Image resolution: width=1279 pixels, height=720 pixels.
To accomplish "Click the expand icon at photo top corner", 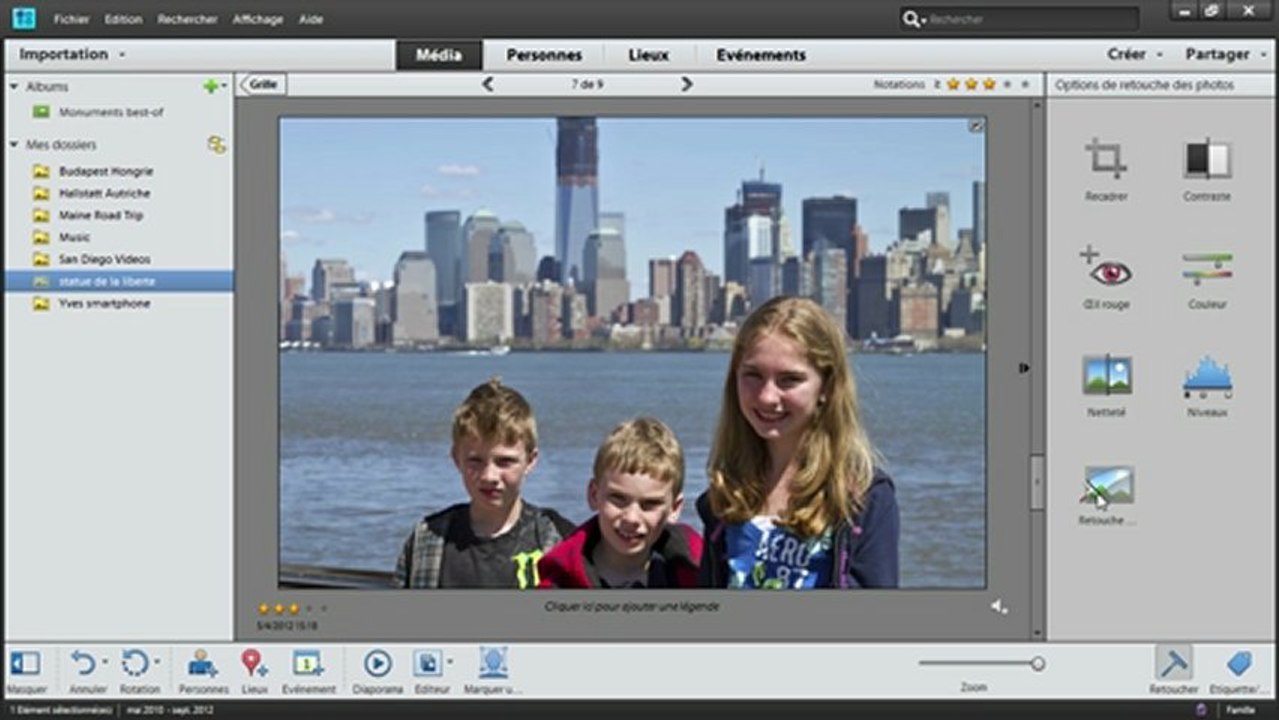I will click(976, 126).
